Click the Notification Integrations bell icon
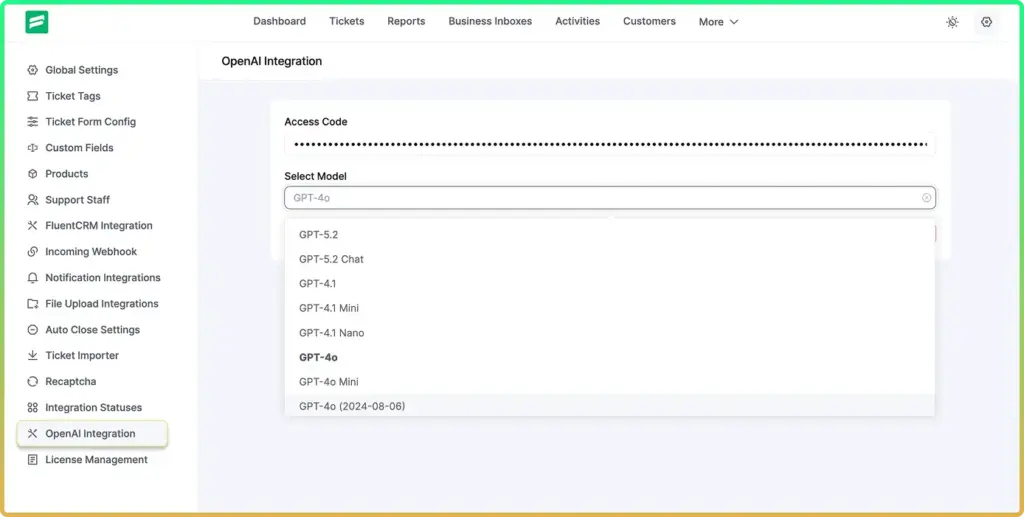Viewport: 1024px width, 517px height. [x=32, y=277]
